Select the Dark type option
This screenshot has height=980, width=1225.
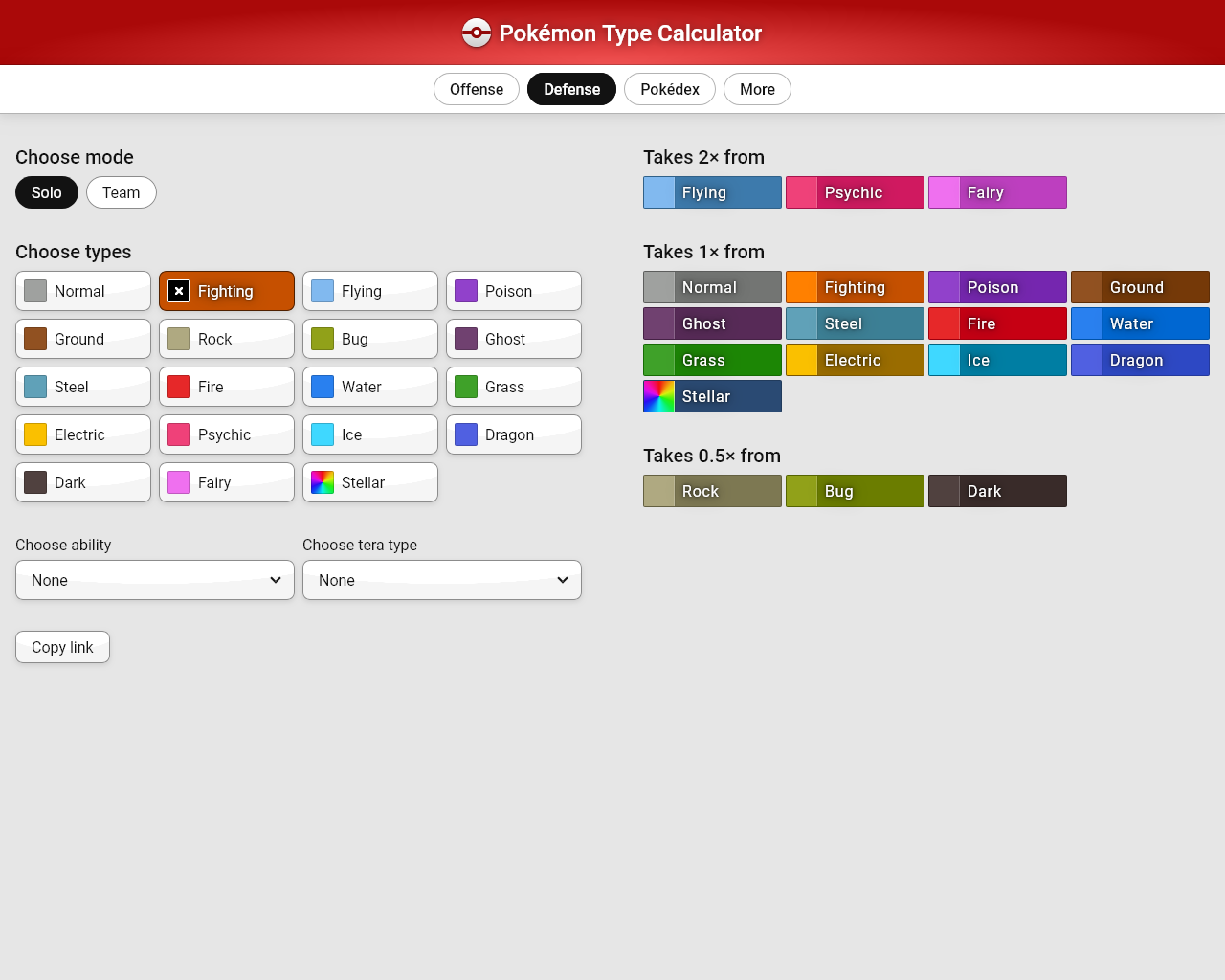(83, 482)
